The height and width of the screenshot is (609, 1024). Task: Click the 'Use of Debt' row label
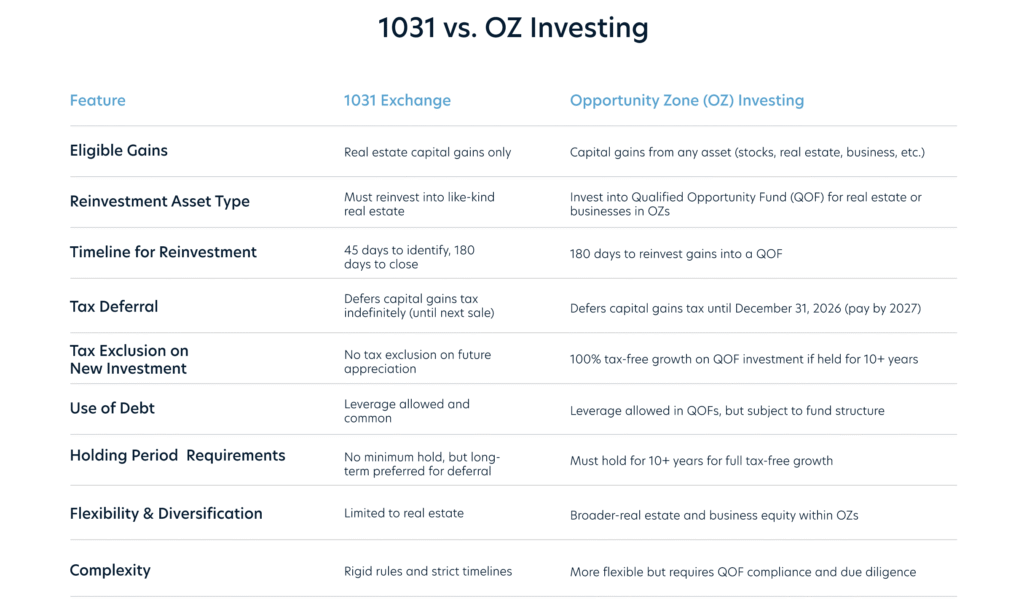click(x=112, y=408)
